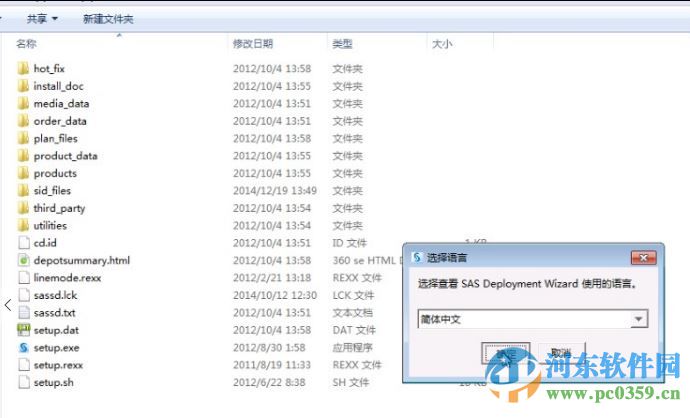The width and height of the screenshot is (690, 418).
Task: Click the type text 应用程序
Action: (352, 348)
